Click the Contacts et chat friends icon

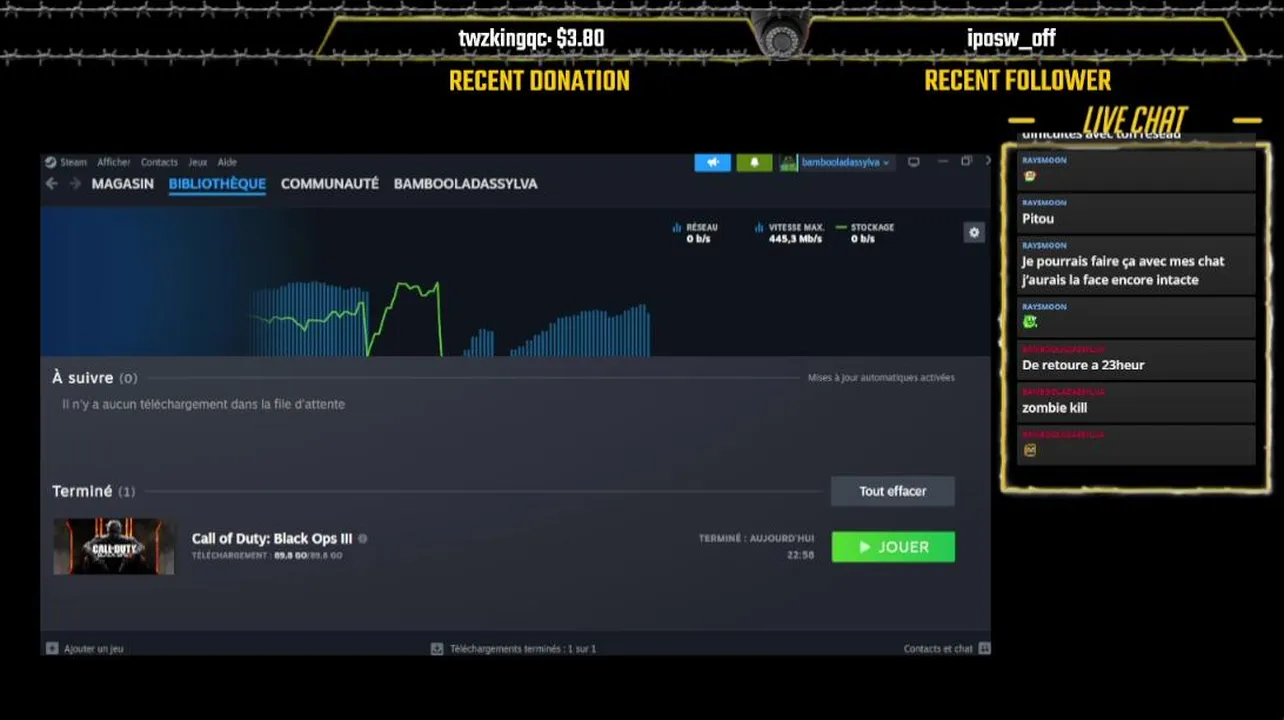click(x=984, y=649)
